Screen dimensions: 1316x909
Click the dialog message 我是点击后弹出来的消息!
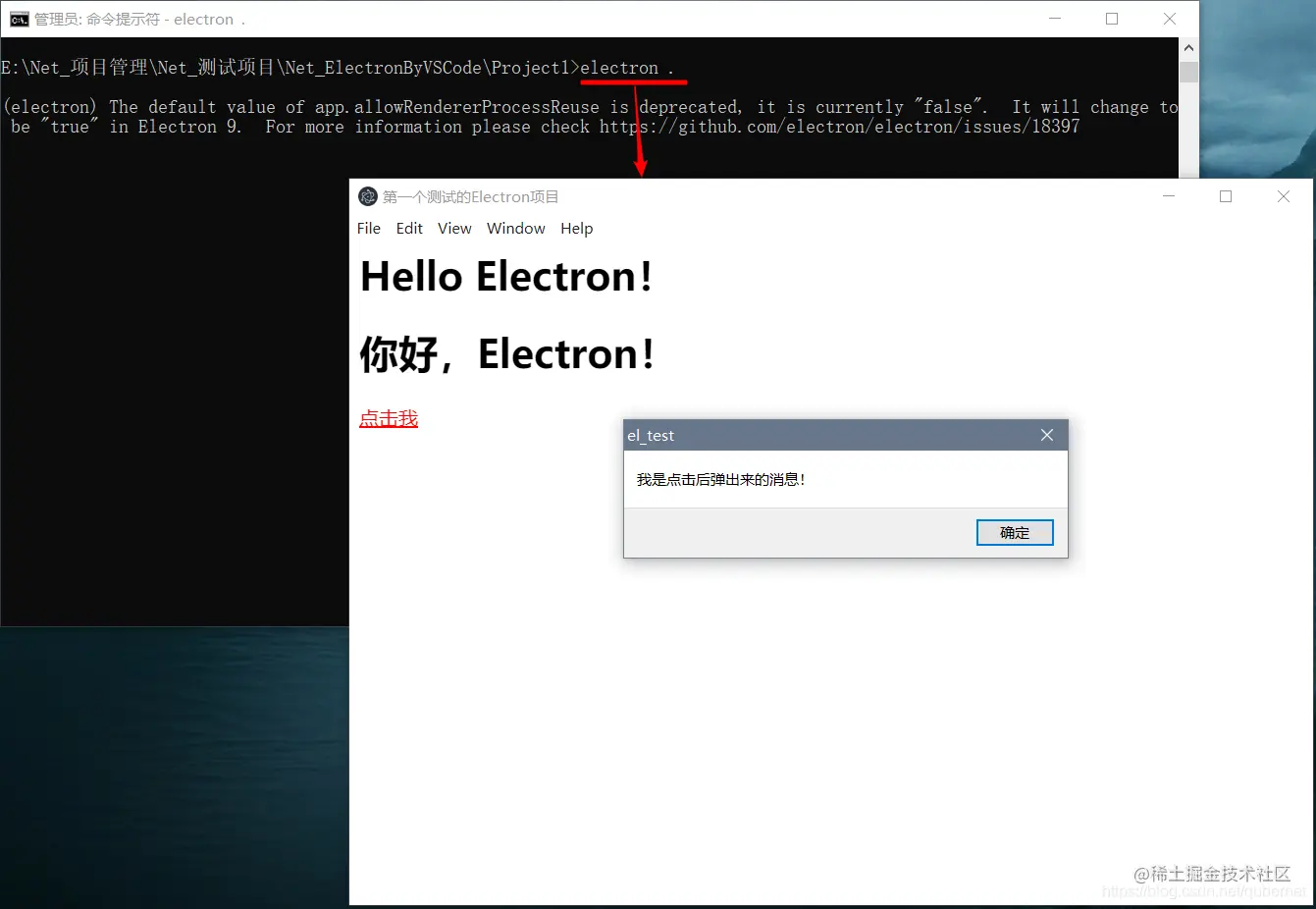721,479
